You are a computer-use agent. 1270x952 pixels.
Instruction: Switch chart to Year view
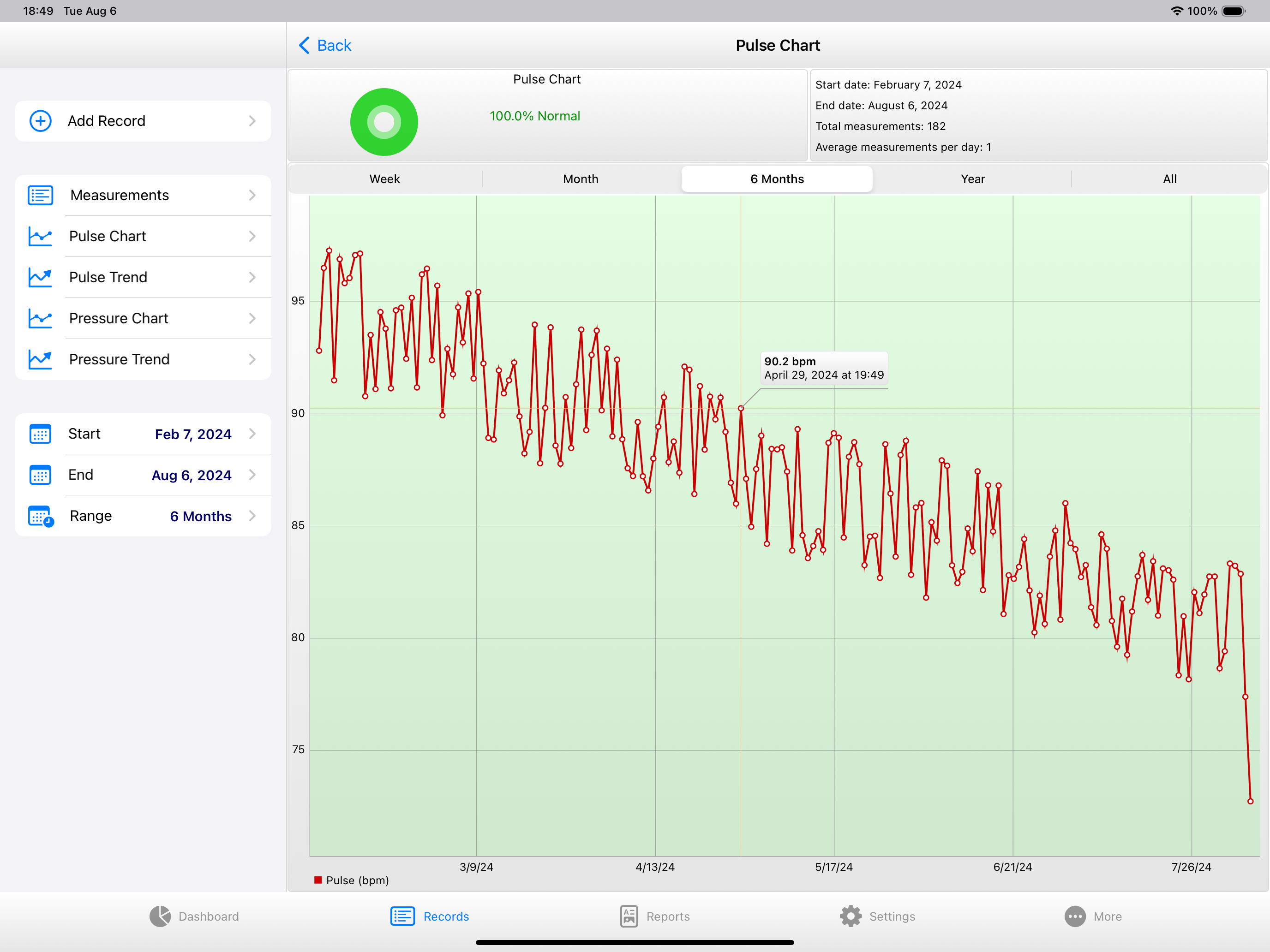[973, 179]
